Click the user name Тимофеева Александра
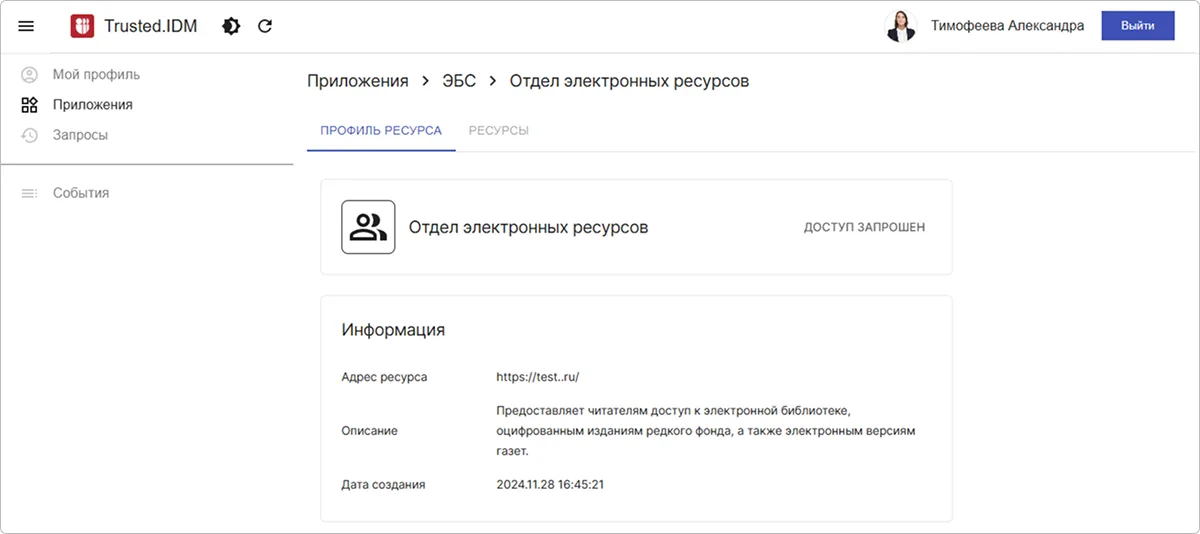This screenshot has height=534, width=1200. (x=1007, y=26)
